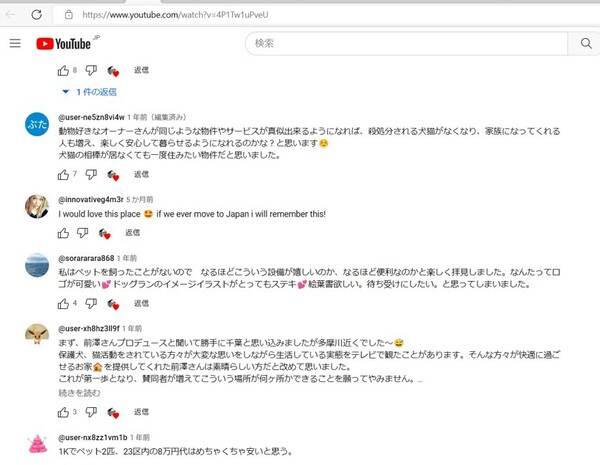Screen dimensions: 600x465
Task: Dislike the comment by @user-xh8hz3ll9f
Action: pos(91,412)
